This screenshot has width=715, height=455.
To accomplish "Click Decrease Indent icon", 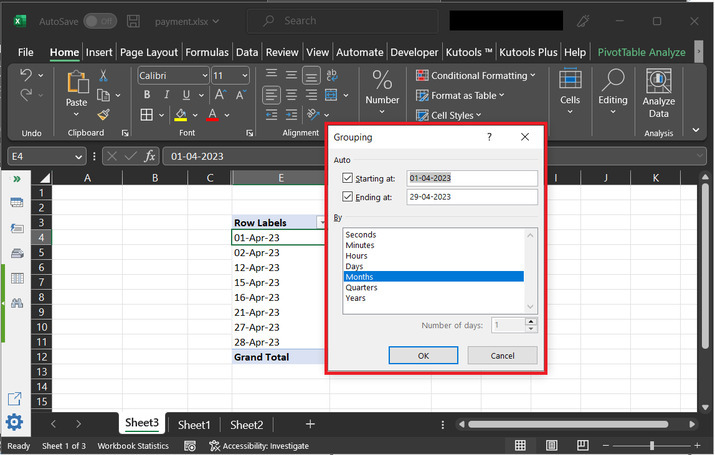I will coord(271,114).
